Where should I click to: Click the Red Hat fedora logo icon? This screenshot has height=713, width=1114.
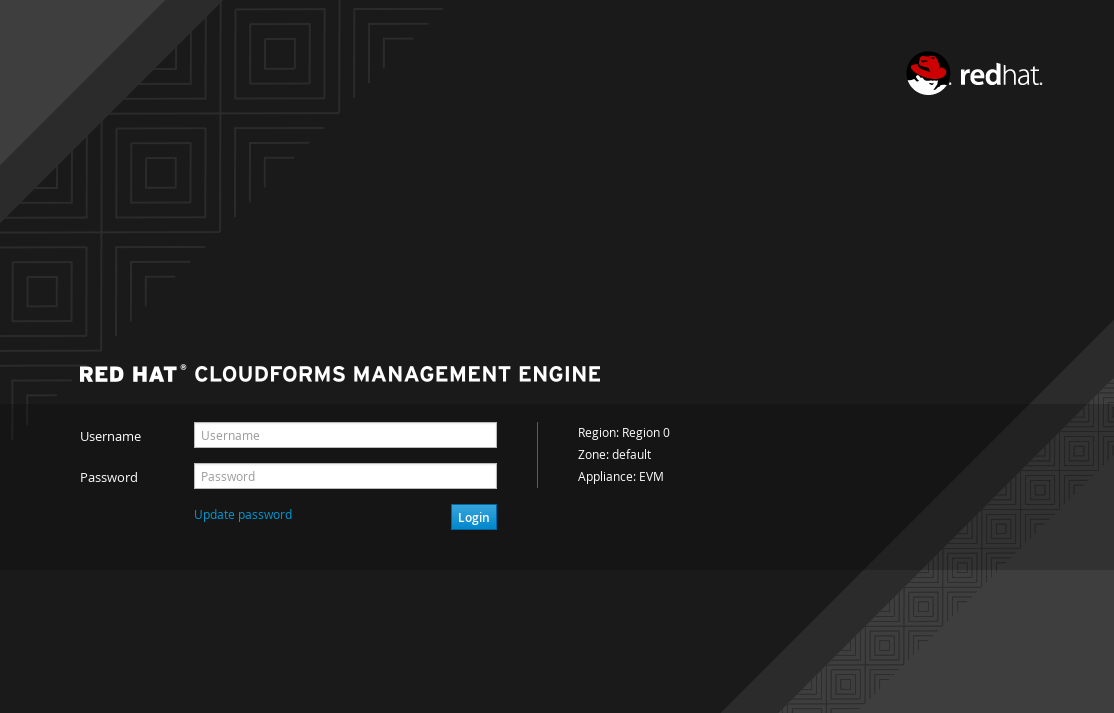928,74
